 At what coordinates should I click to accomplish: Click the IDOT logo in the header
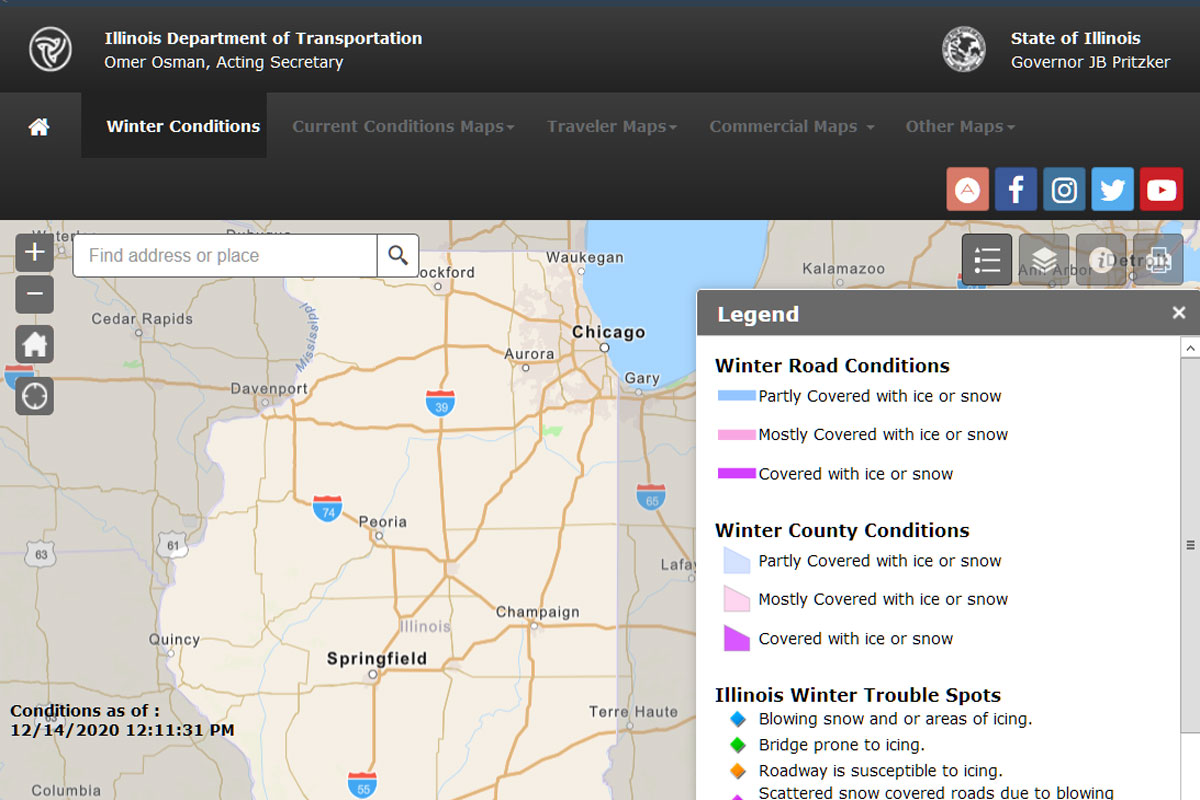(50, 49)
